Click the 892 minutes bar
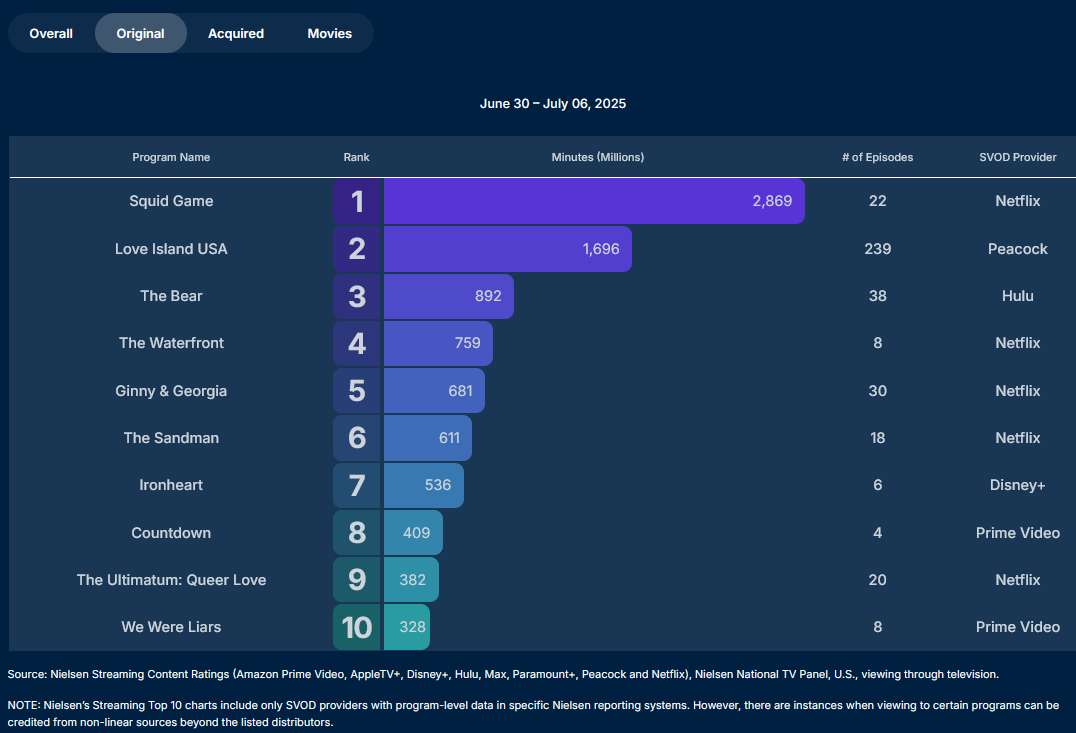This screenshot has width=1076, height=733. coord(449,296)
